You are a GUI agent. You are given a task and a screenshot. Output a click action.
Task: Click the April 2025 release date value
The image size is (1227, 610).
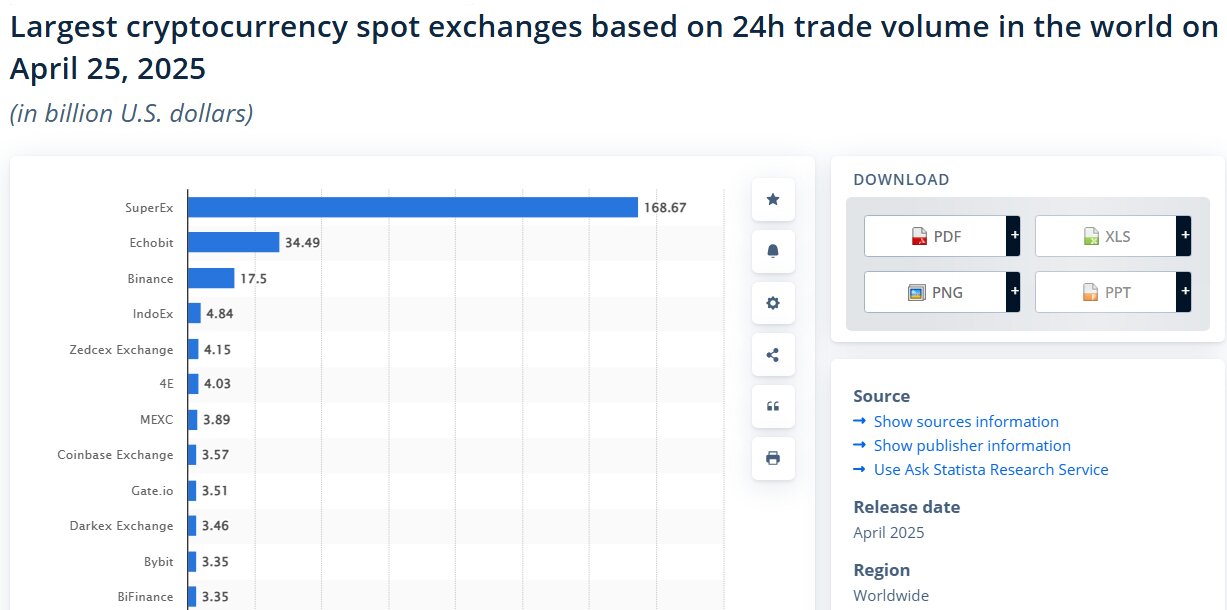(x=889, y=532)
